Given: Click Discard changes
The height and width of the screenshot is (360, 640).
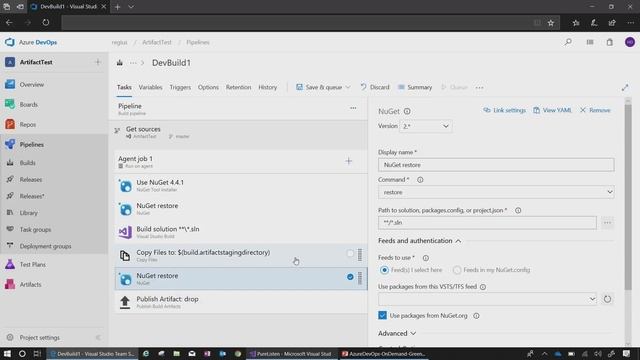Looking at the screenshot, I should point(375,87).
